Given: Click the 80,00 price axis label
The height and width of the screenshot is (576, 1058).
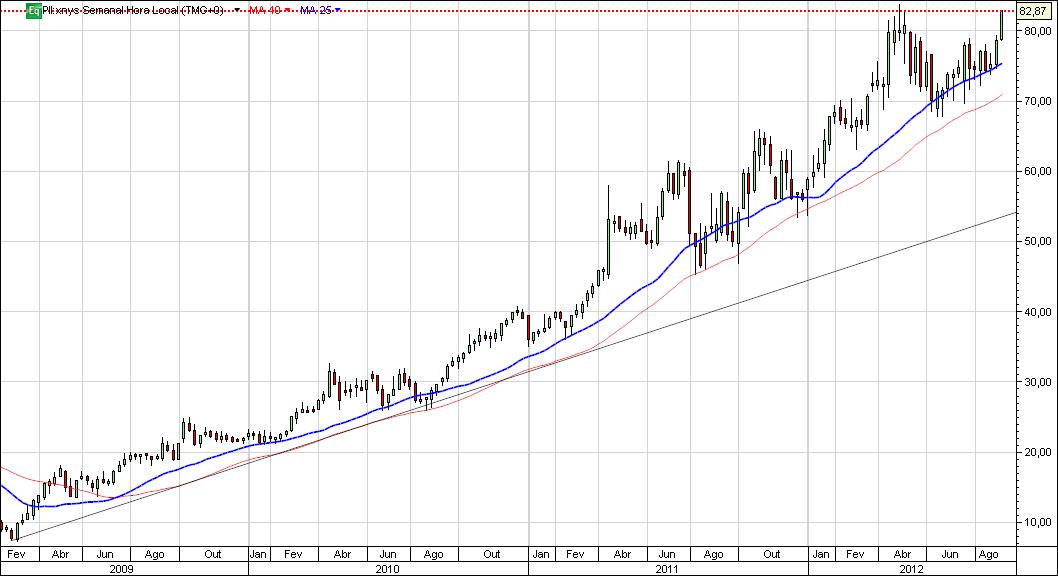Looking at the screenshot, I should click(x=1037, y=31).
